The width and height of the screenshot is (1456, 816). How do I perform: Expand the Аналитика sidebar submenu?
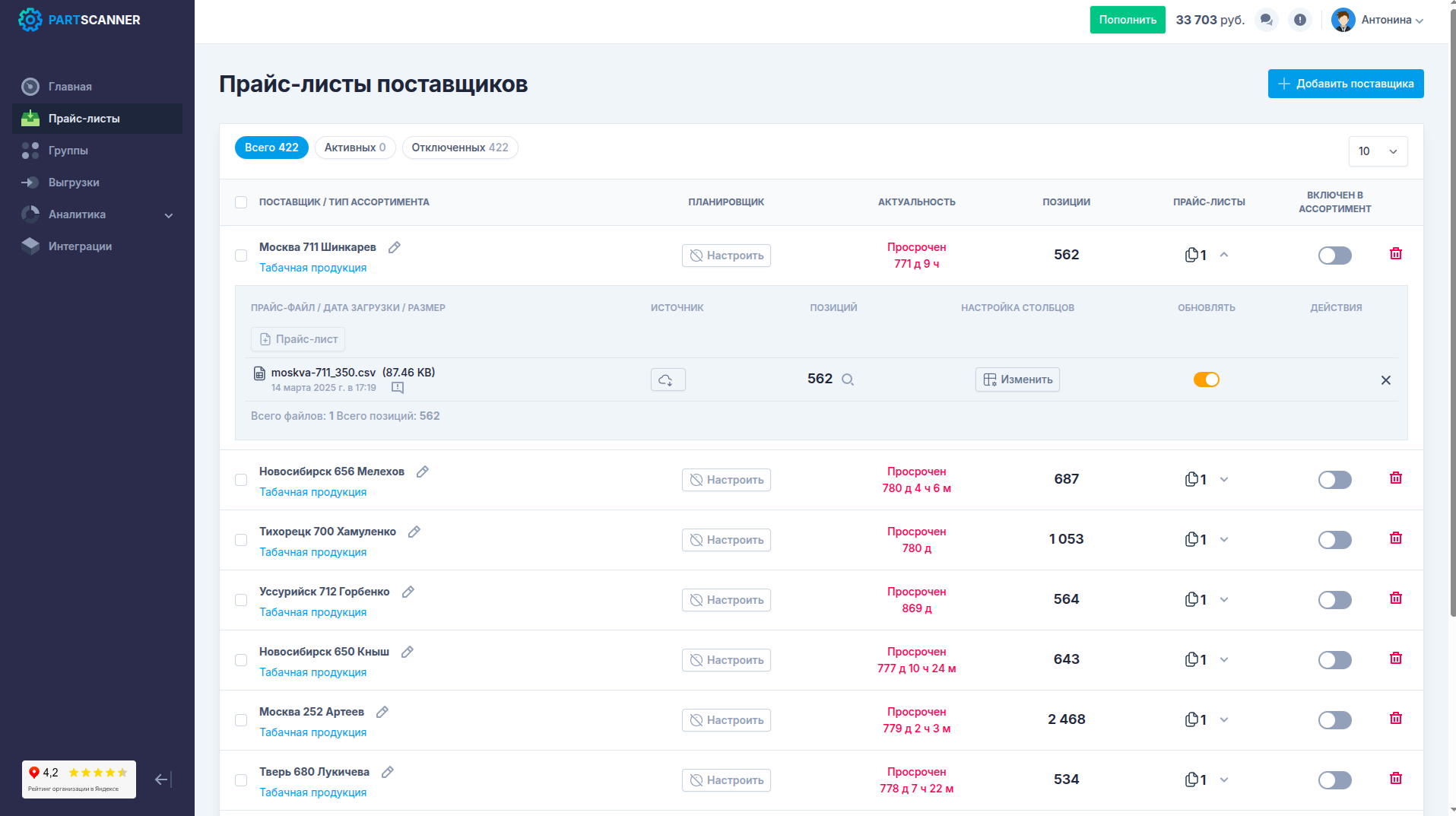[x=168, y=215]
